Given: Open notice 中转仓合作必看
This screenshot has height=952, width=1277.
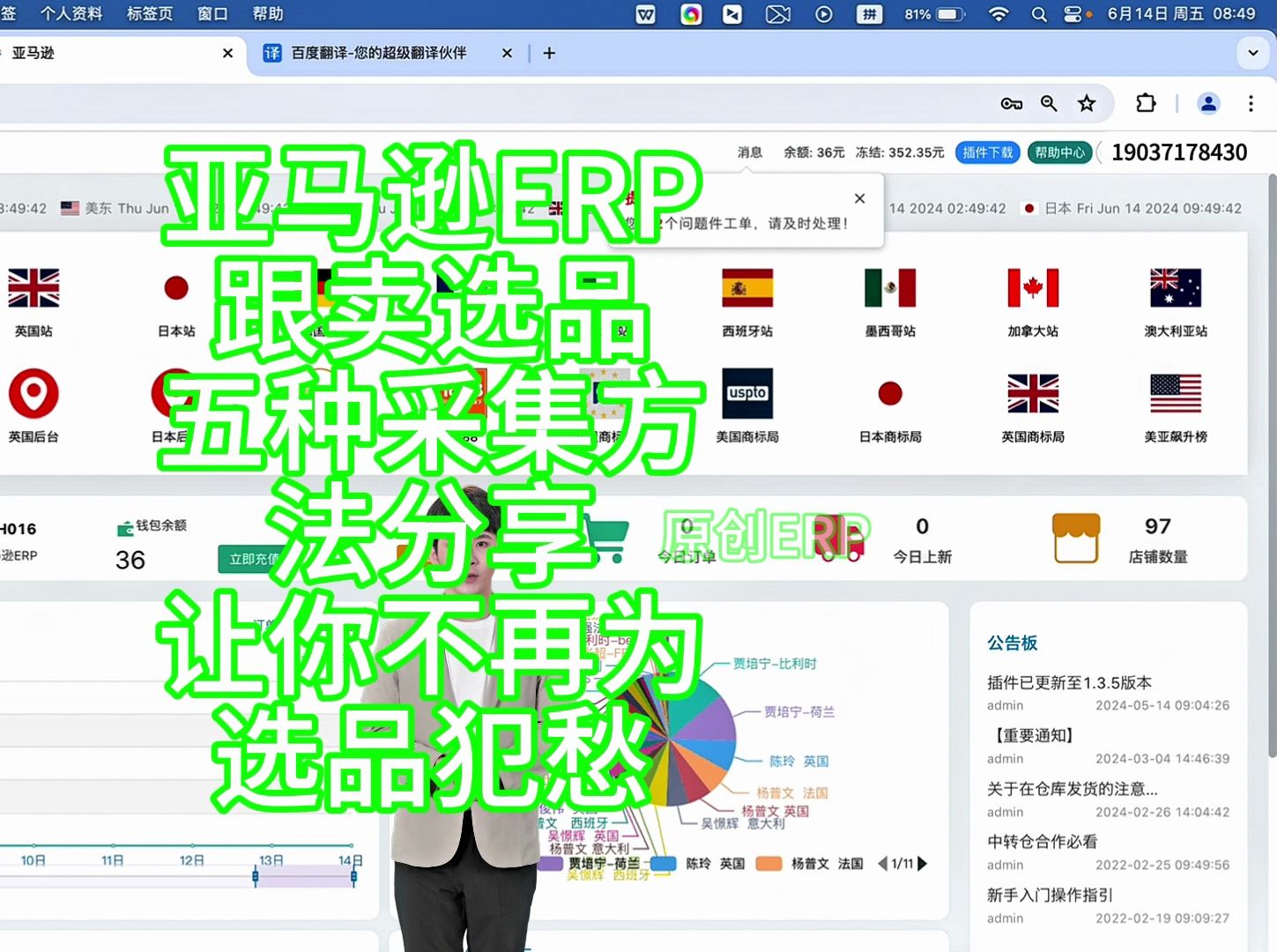Looking at the screenshot, I should (1042, 842).
